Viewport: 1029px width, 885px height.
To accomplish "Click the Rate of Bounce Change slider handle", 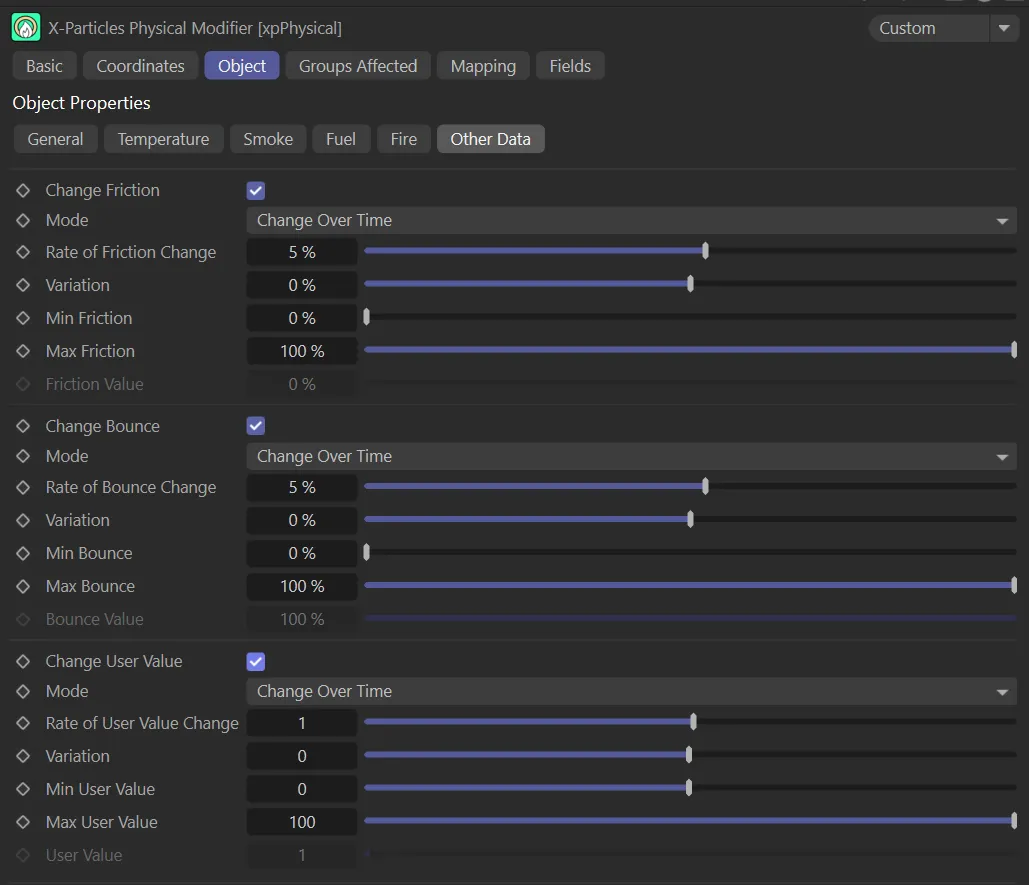I will [x=705, y=487].
